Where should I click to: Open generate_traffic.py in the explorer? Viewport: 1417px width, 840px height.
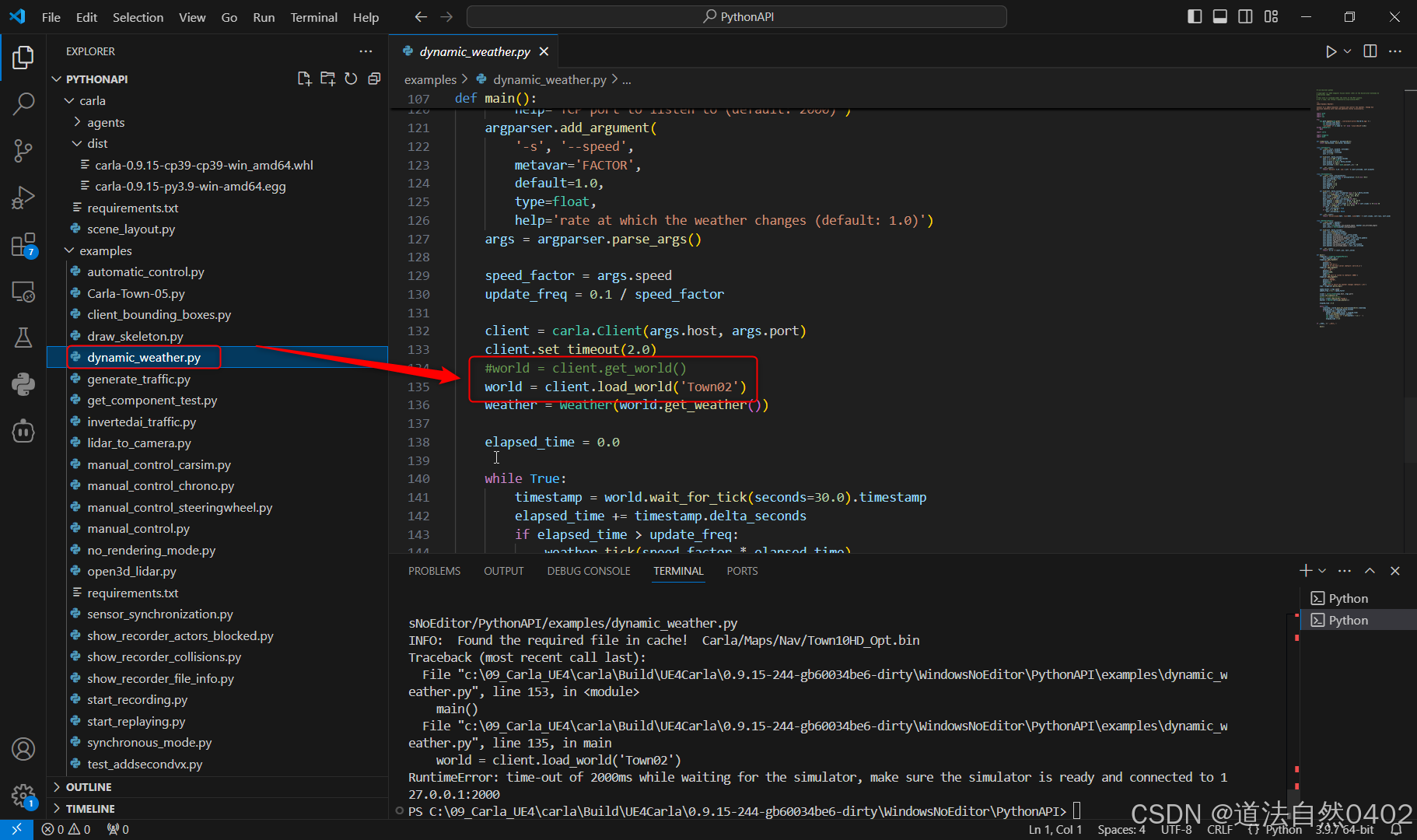click(138, 379)
